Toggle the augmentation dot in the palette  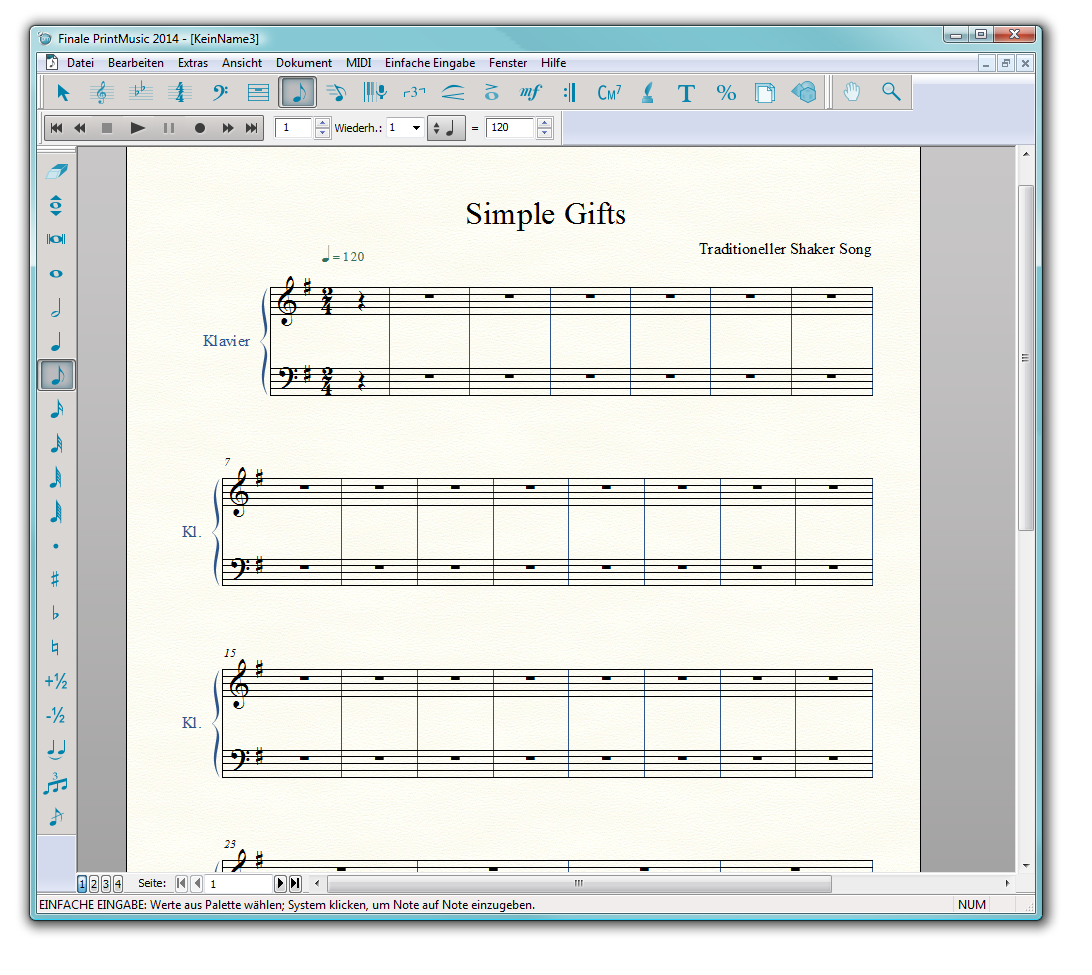(x=56, y=546)
